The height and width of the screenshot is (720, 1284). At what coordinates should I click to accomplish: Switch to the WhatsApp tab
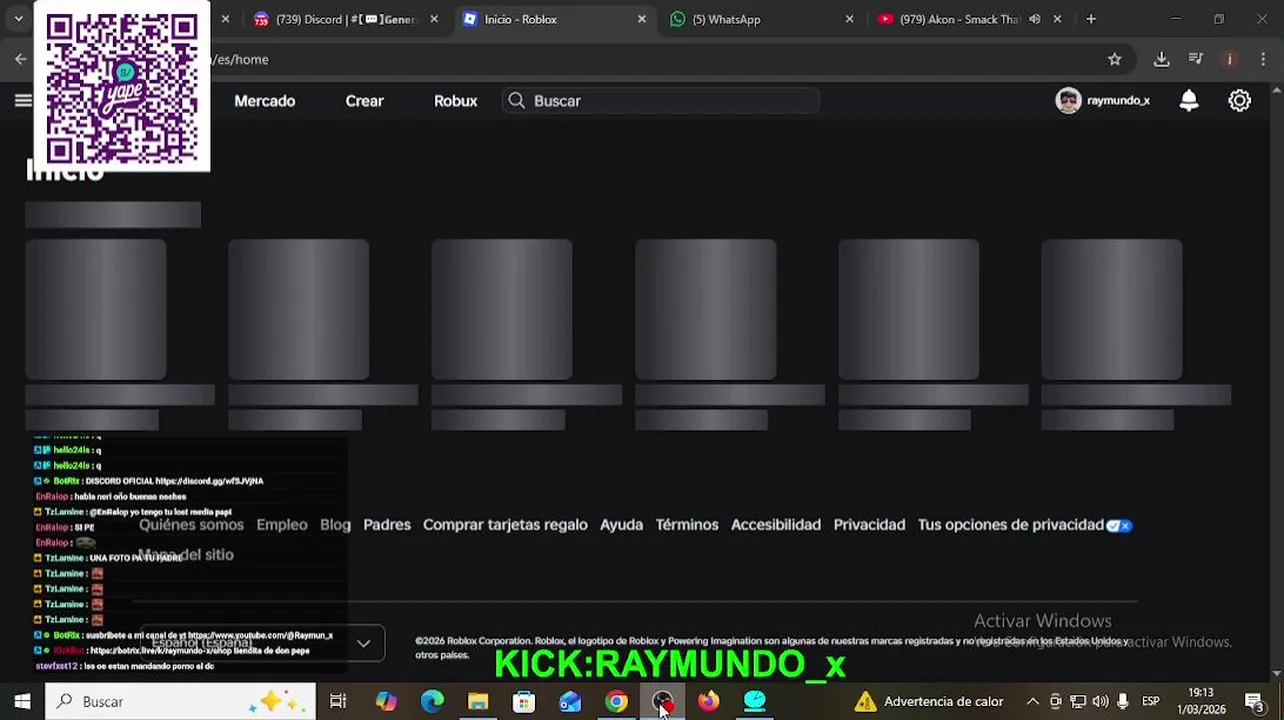pos(760,19)
